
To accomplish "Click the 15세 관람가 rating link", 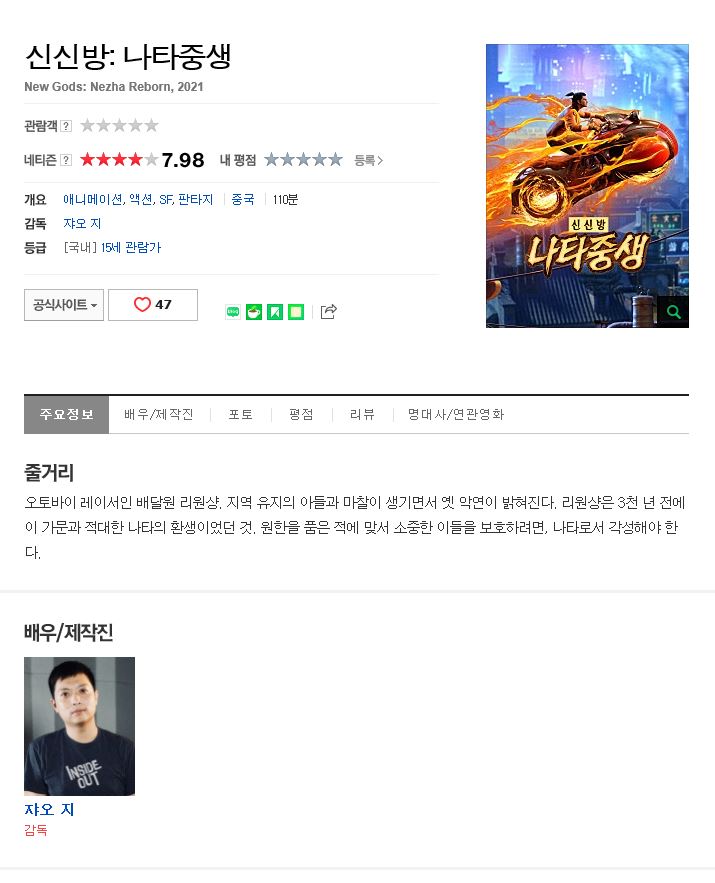I will [131, 248].
